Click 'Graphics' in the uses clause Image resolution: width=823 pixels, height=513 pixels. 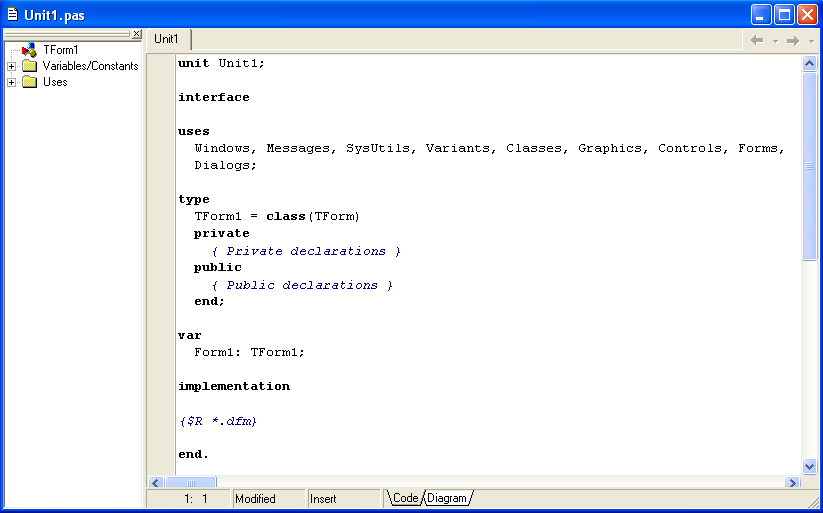tap(610, 149)
